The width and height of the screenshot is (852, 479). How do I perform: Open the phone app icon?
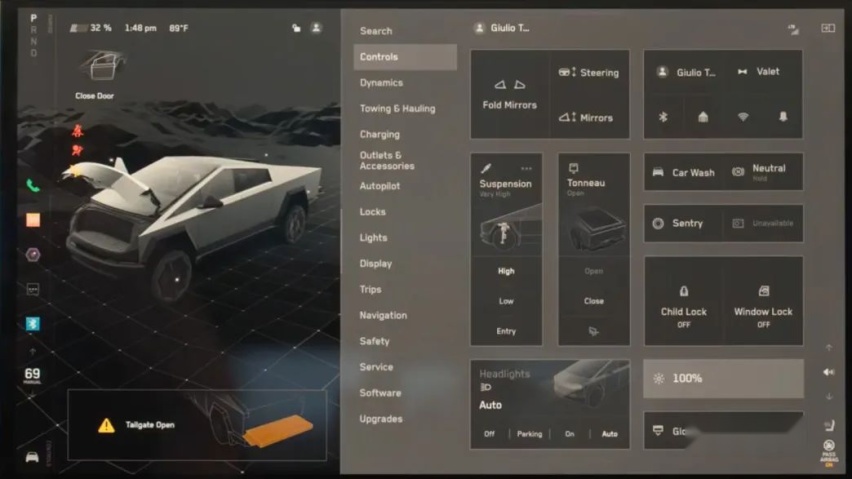coord(33,186)
